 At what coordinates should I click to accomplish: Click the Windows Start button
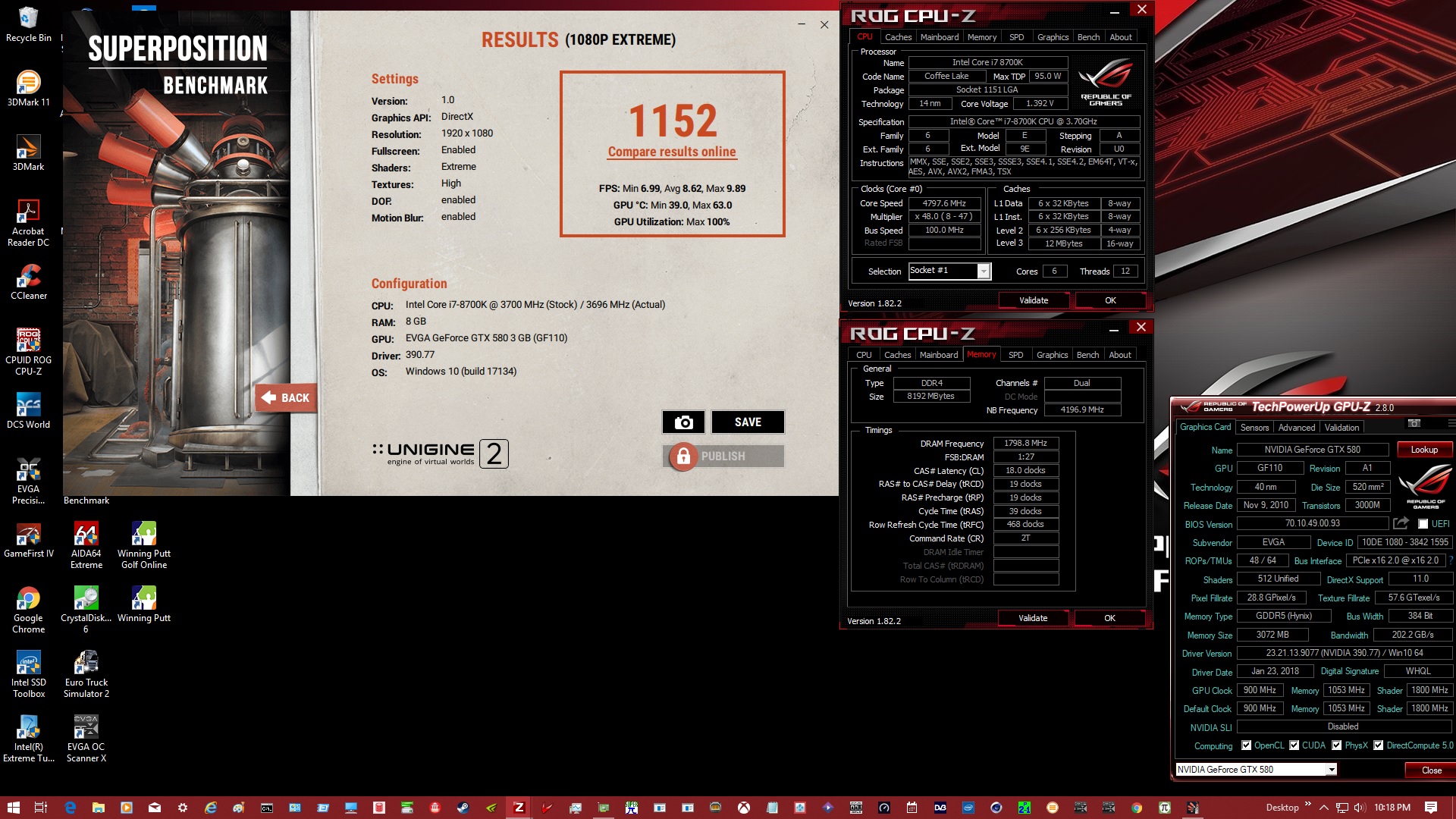[x=13, y=808]
